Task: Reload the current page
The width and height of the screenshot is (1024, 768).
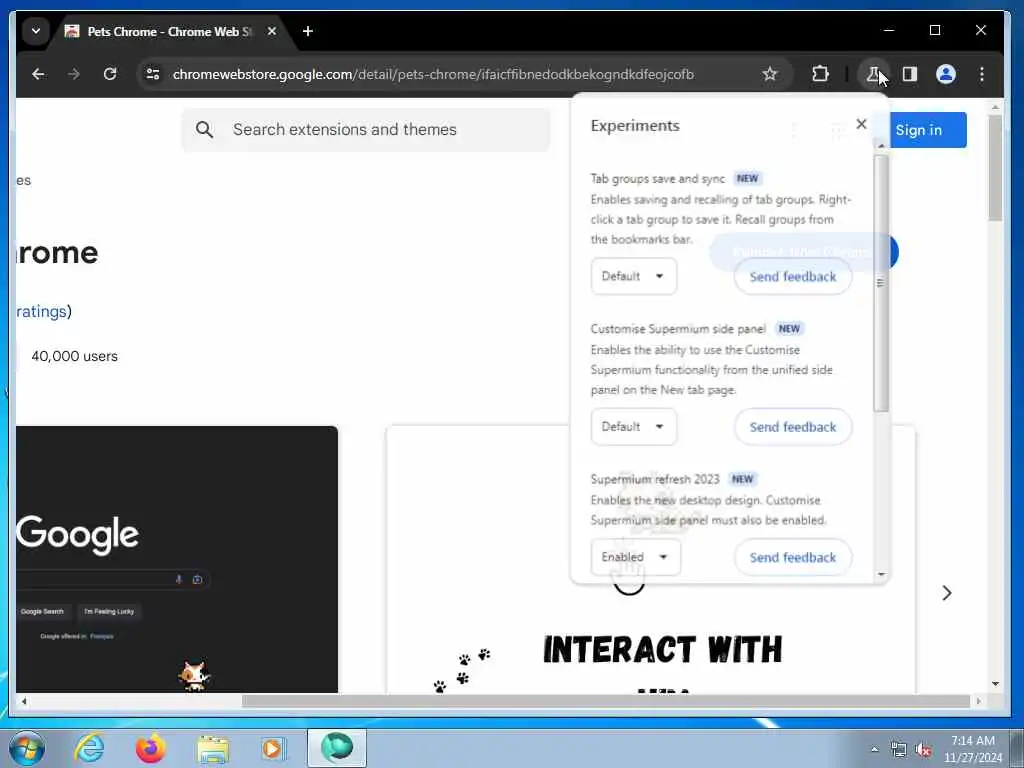Action: pos(110,74)
